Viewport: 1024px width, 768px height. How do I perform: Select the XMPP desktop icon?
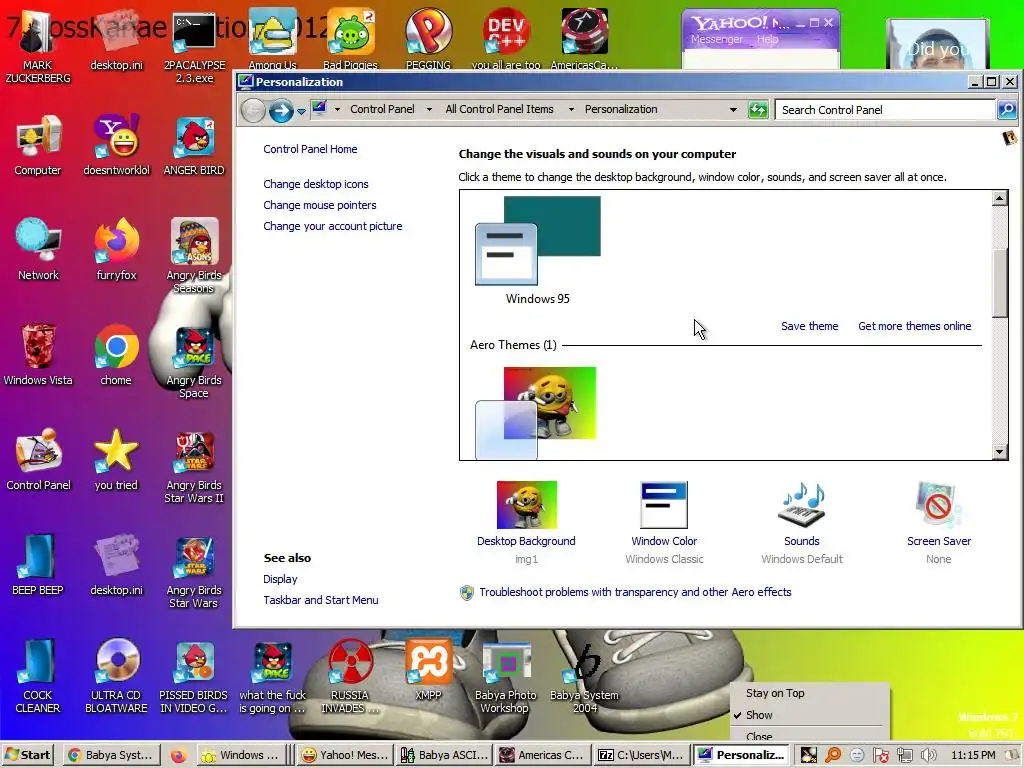[428, 669]
